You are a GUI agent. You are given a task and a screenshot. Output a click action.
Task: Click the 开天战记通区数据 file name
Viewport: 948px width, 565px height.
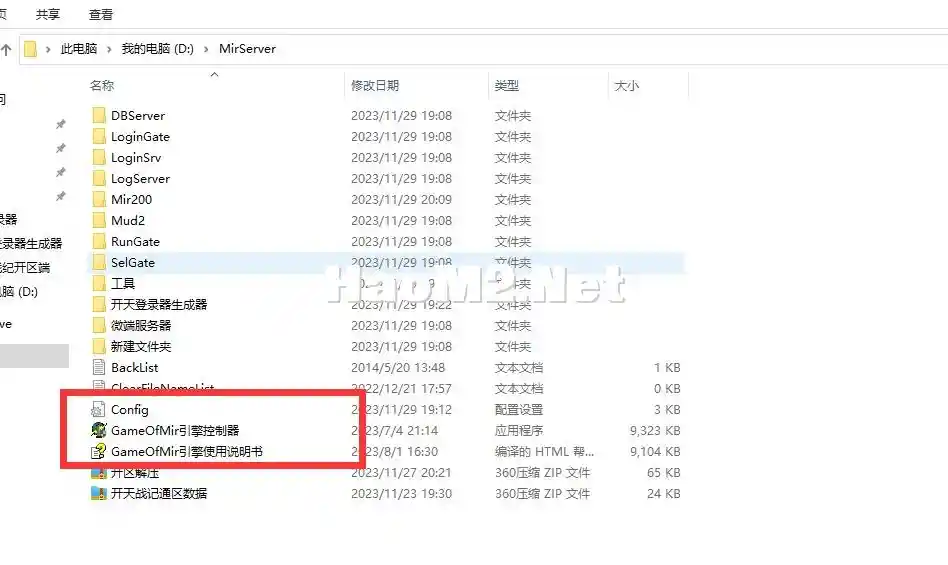[x=159, y=494]
